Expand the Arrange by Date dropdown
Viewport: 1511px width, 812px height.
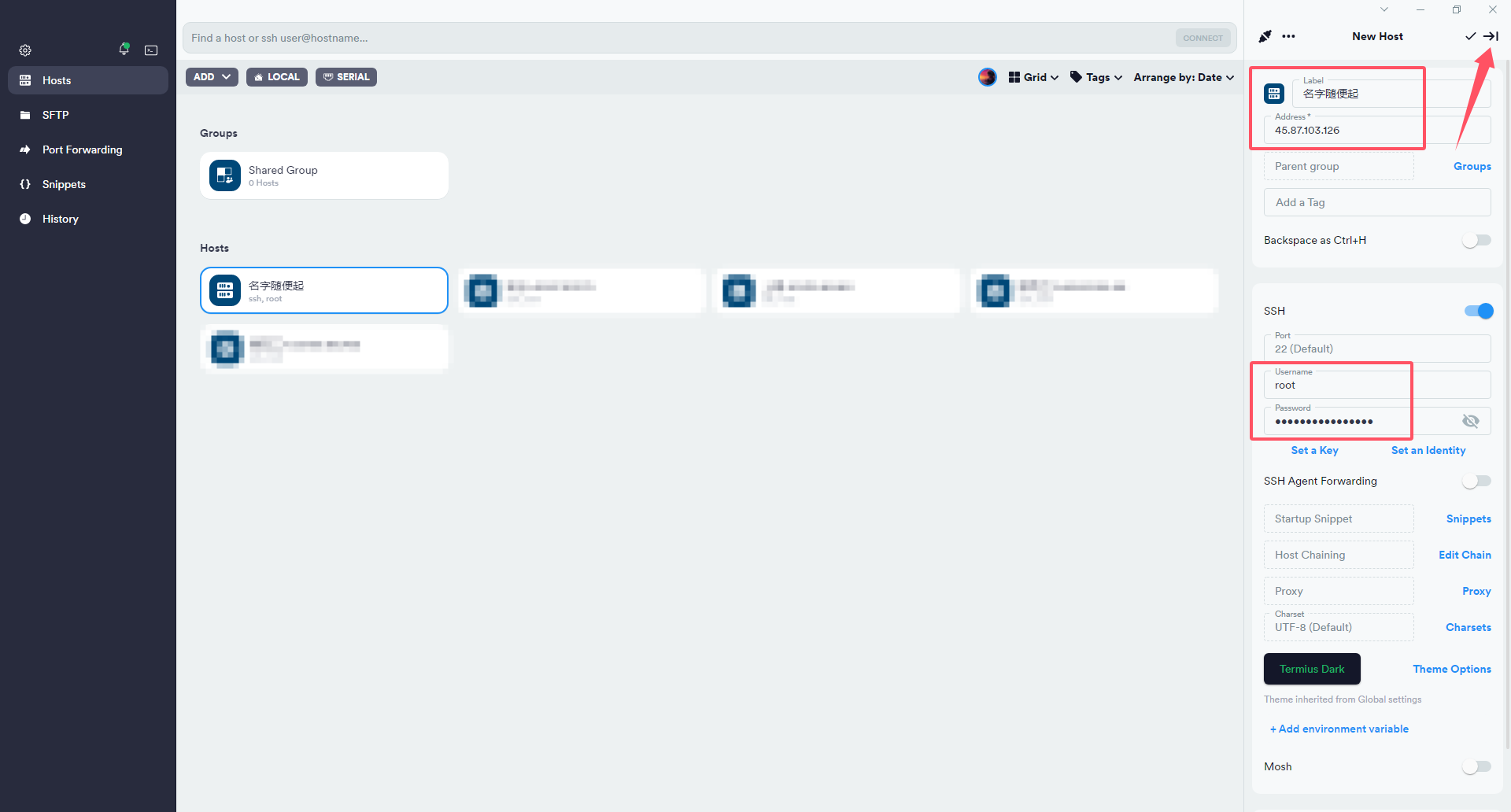click(x=1184, y=77)
